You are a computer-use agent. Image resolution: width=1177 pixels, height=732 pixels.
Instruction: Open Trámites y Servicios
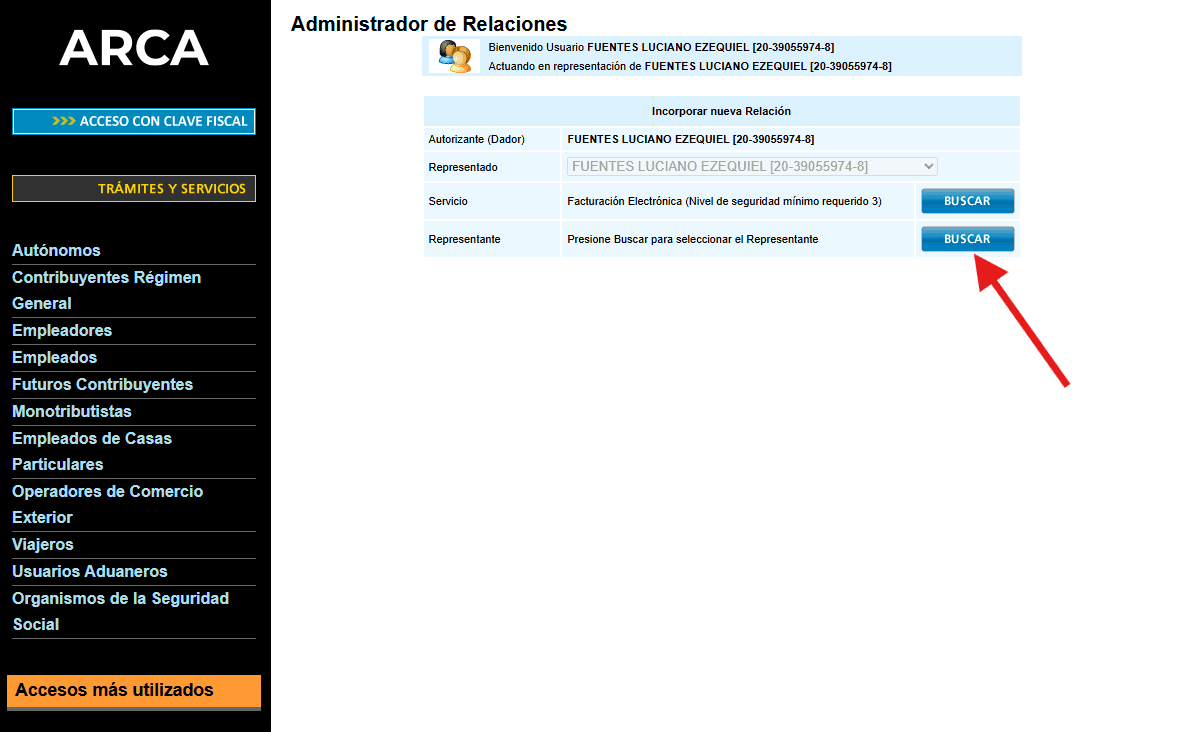pyautogui.click(x=134, y=188)
